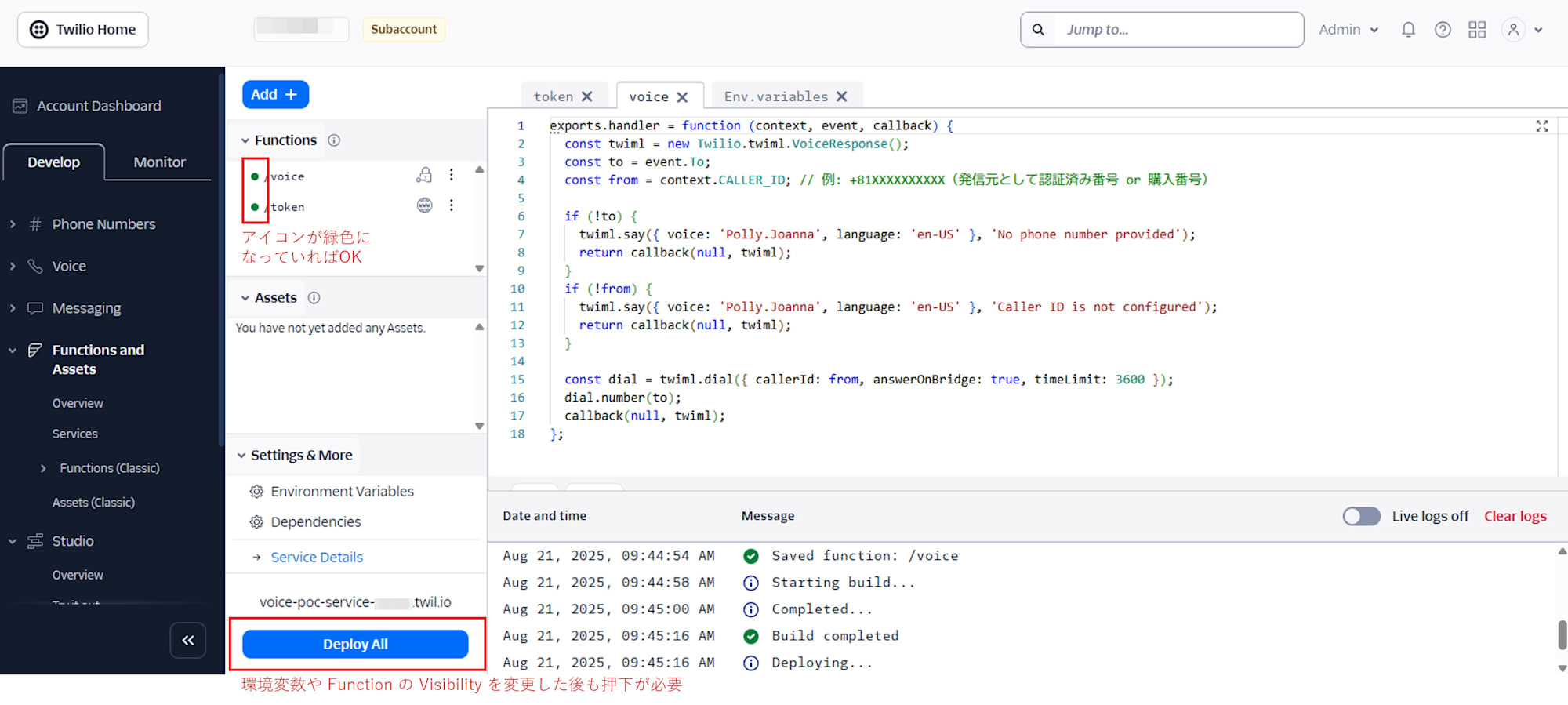Collapse the Studio sidebar section

tap(12, 541)
